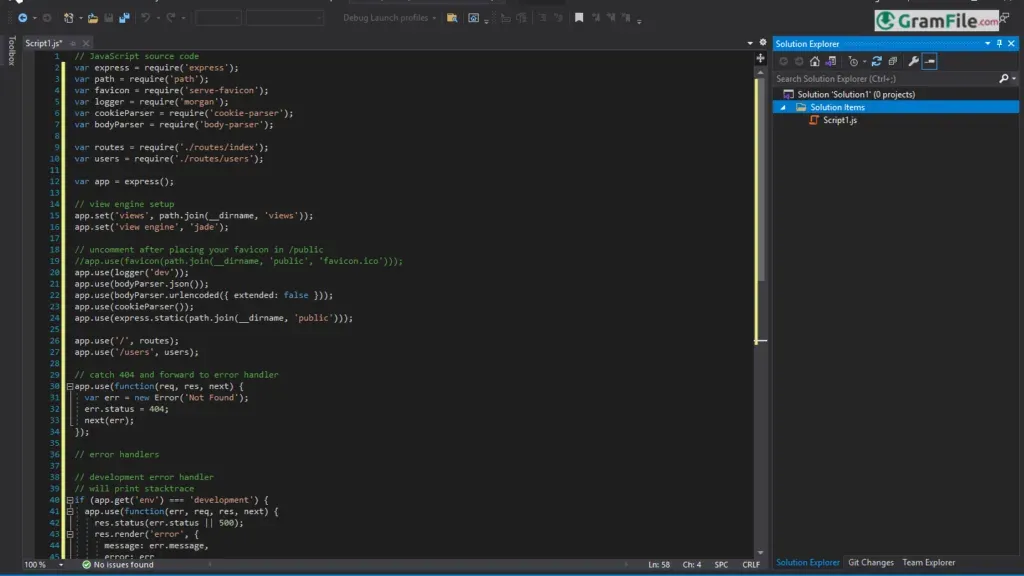1024x576 pixels.
Task: Click the Save All double-disk icon
Action: point(124,18)
